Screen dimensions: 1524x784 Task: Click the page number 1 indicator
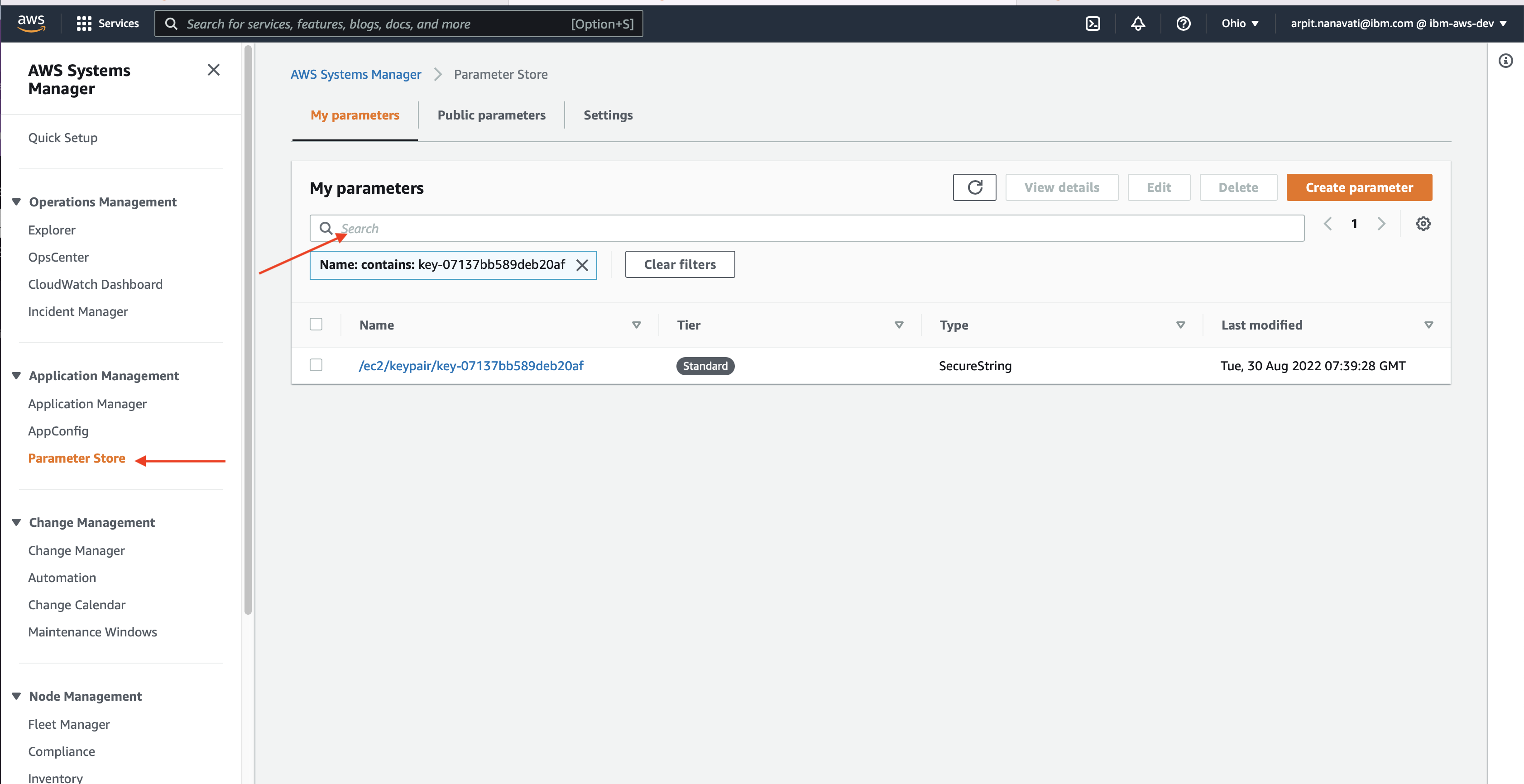pyautogui.click(x=1354, y=224)
